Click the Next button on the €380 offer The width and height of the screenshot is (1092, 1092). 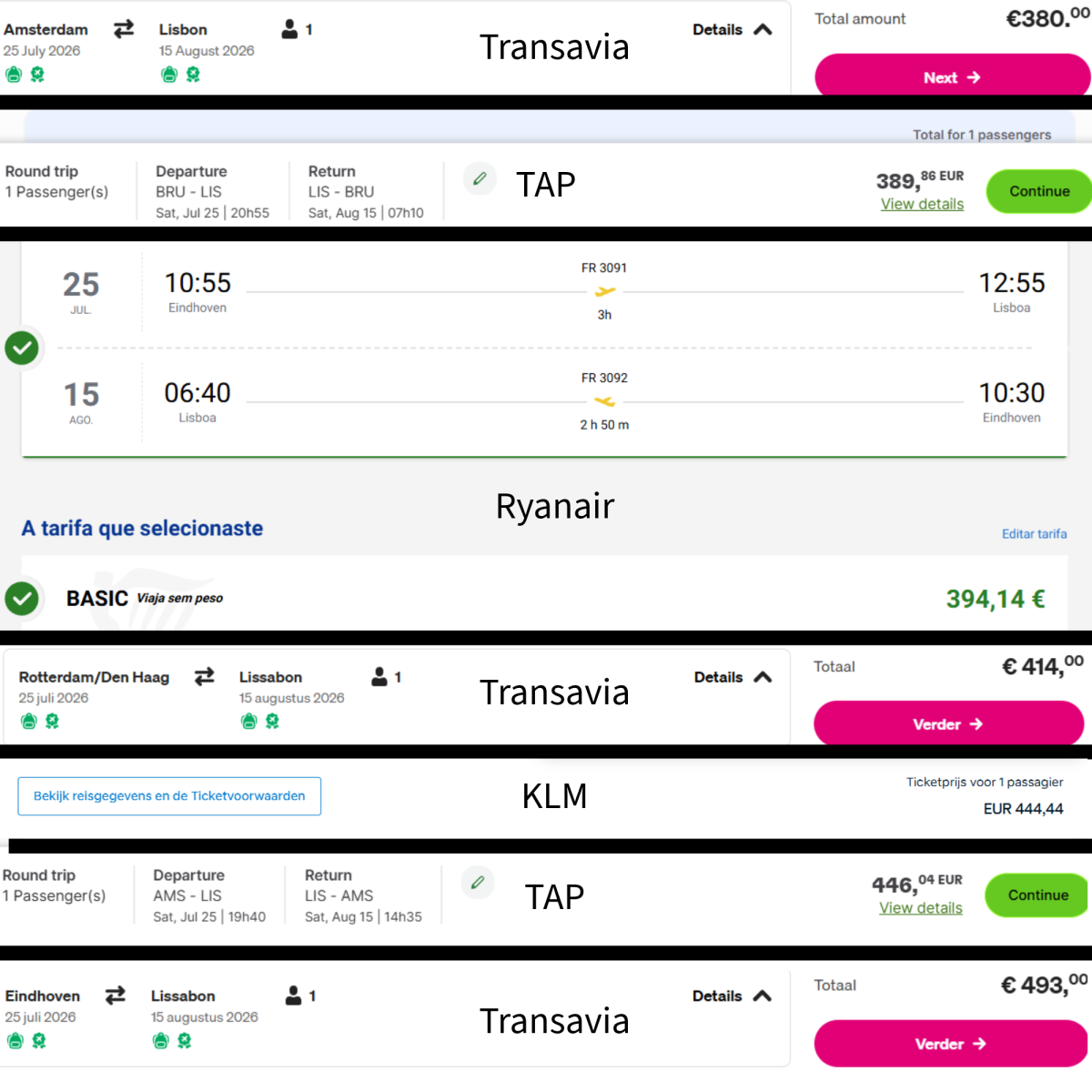952,77
